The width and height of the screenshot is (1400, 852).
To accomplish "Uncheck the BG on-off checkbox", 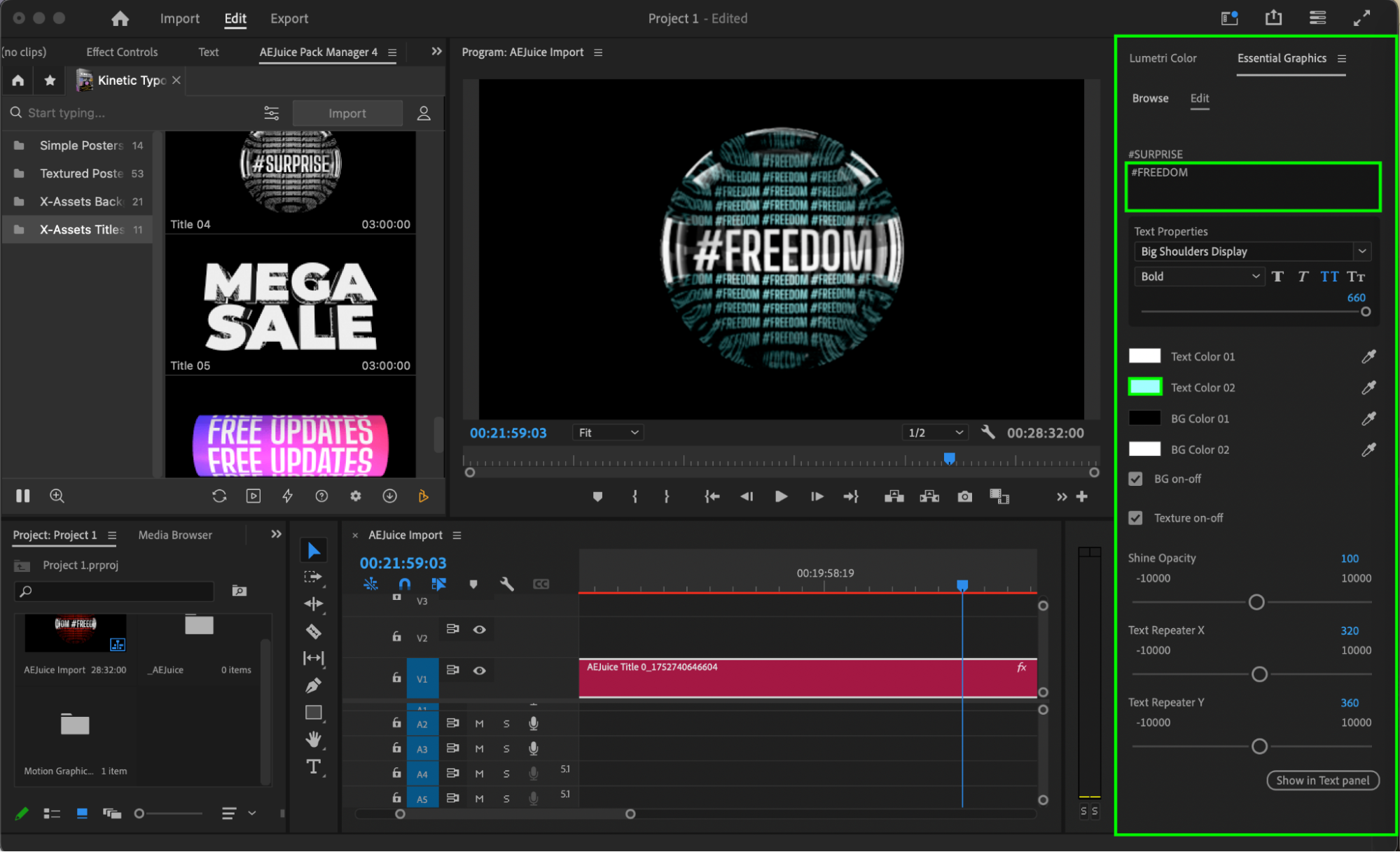I will (1136, 479).
